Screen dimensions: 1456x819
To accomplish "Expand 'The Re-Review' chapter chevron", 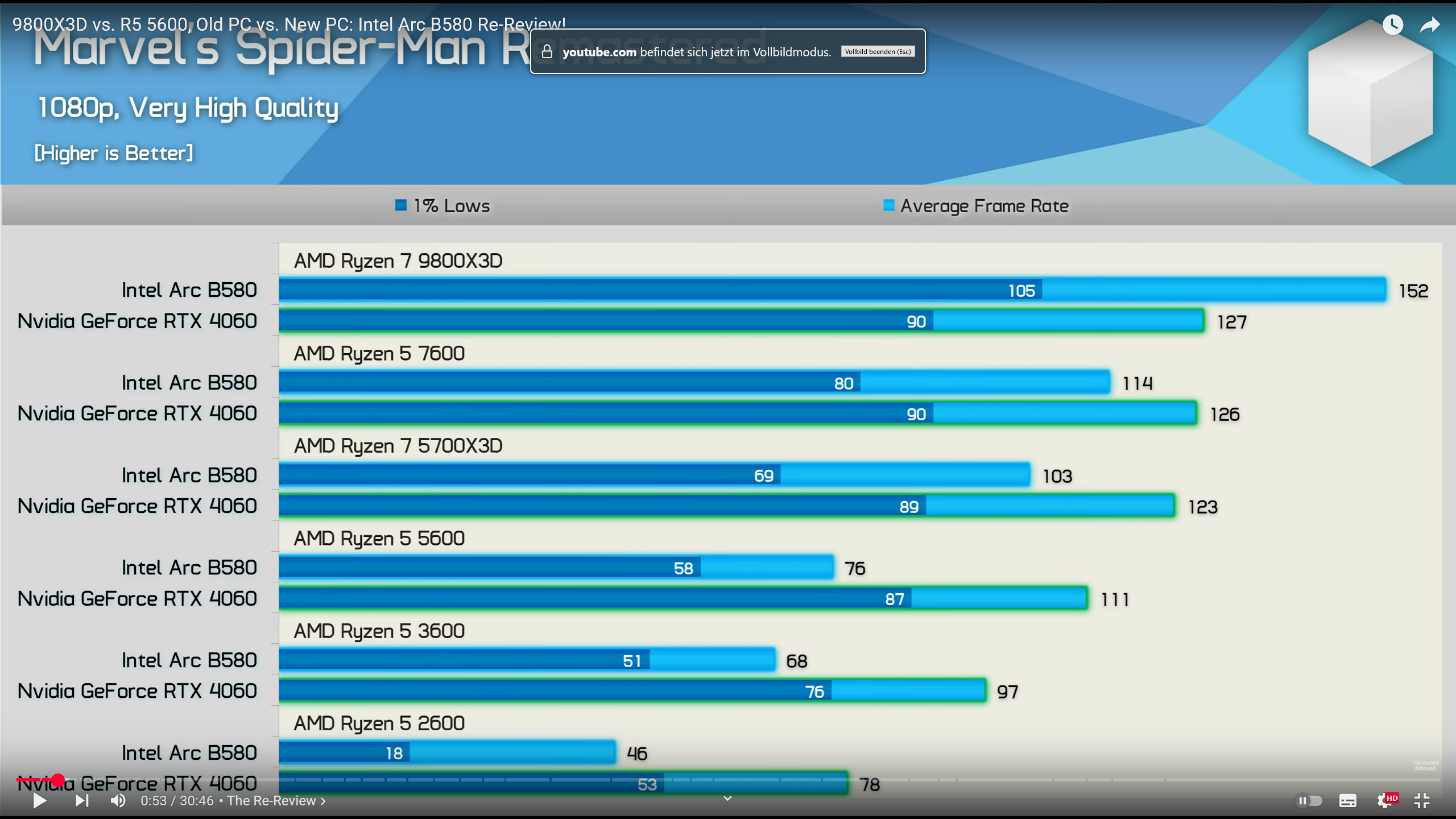I will (322, 800).
